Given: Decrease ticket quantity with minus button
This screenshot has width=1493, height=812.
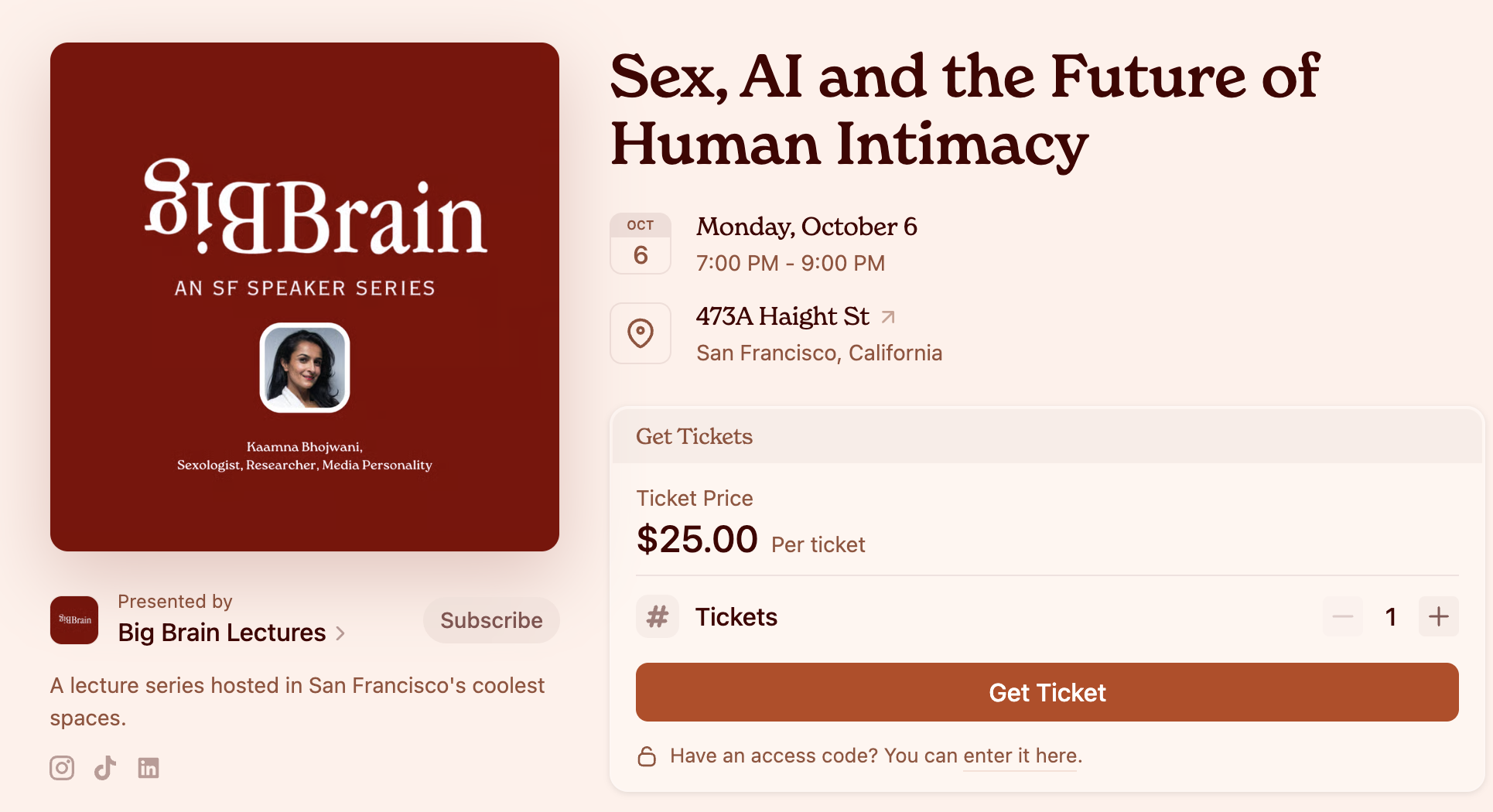Looking at the screenshot, I should point(1343,617).
